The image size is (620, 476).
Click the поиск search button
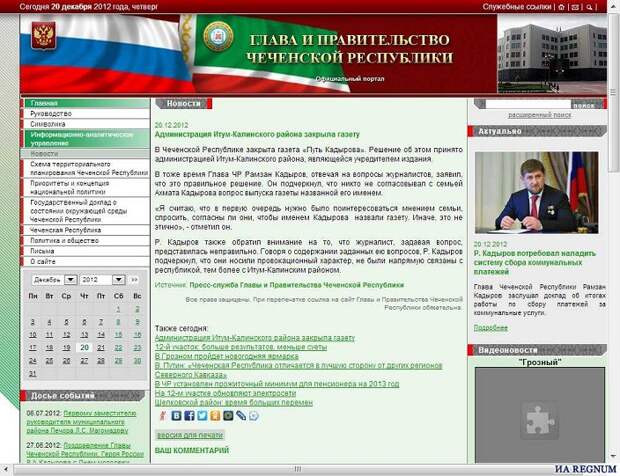(x=584, y=105)
